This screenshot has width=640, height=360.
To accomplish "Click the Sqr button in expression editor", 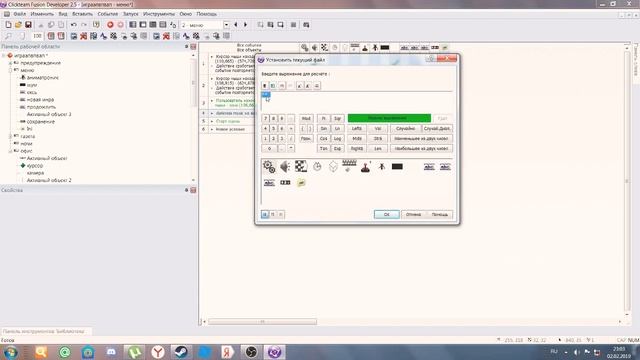I will click(x=338, y=118).
